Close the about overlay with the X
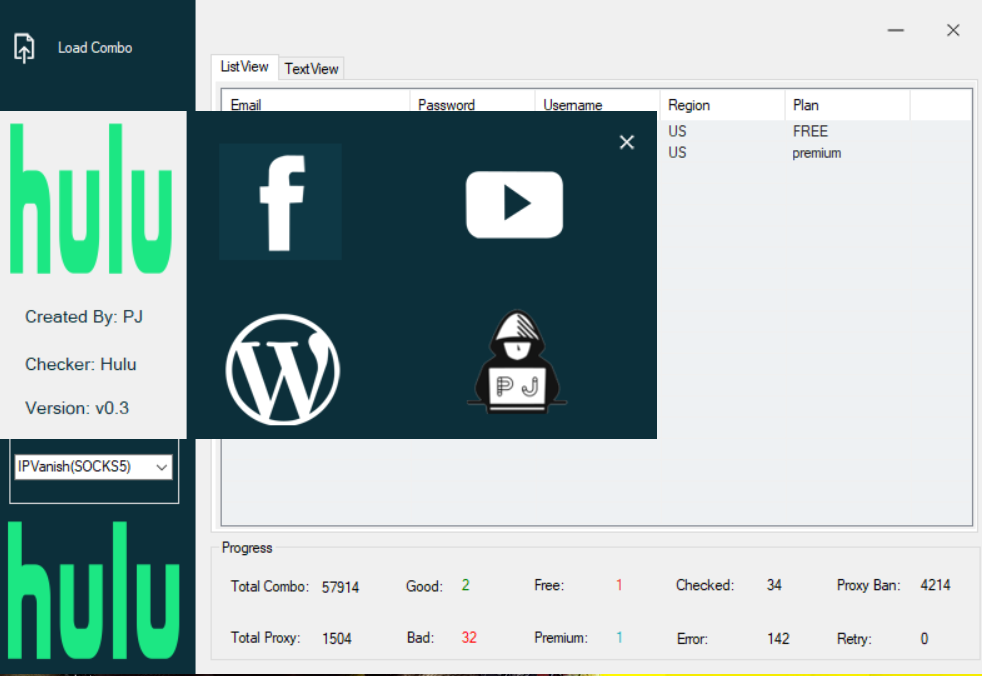Viewport: 982px width, 676px height. (627, 142)
